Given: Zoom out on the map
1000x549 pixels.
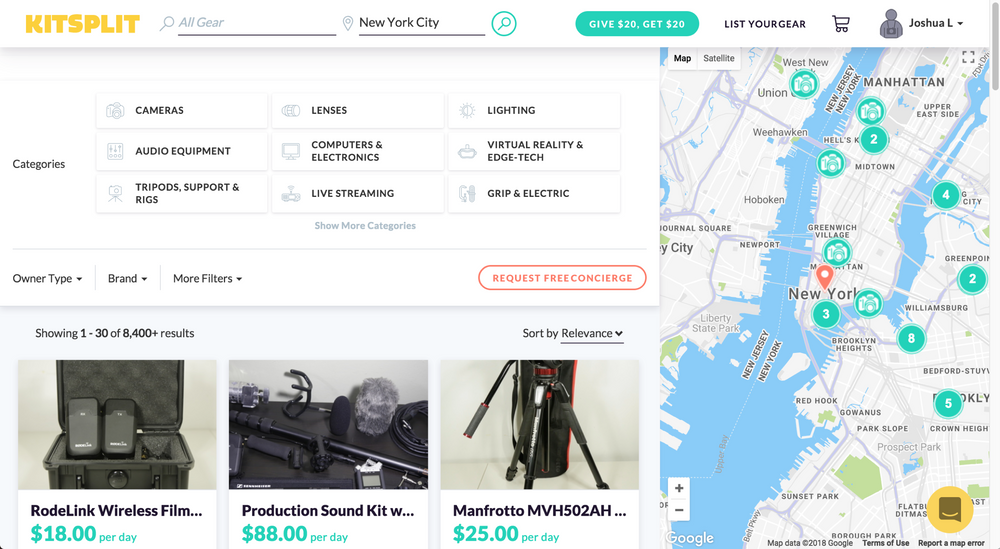Looking at the screenshot, I should tap(679, 510).
